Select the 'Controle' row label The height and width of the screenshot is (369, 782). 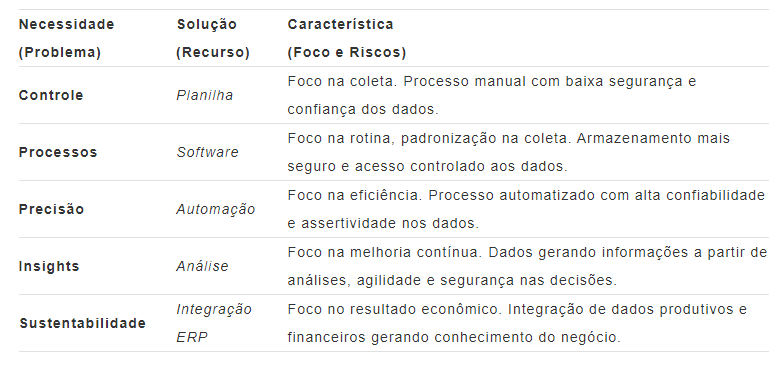point(51,95)
